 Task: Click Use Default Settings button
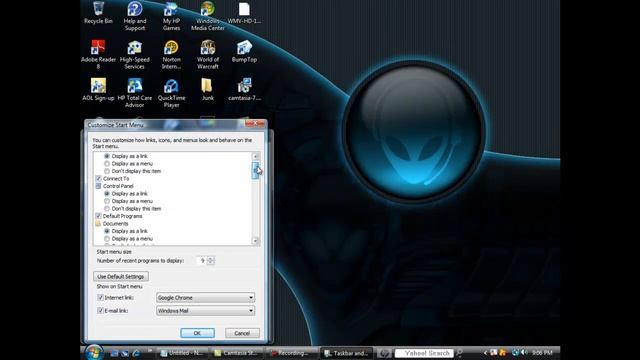click(121, 276)
